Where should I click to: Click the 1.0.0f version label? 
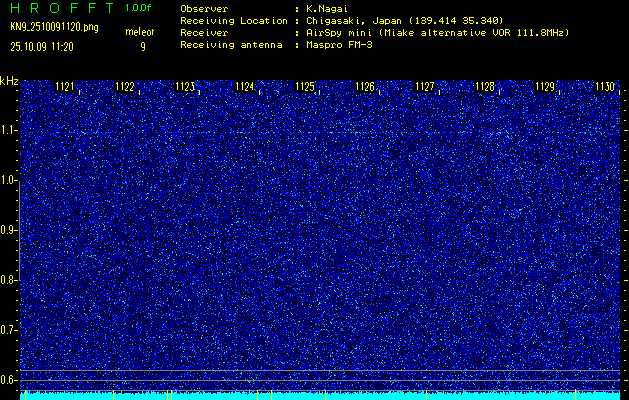point(139,8)
